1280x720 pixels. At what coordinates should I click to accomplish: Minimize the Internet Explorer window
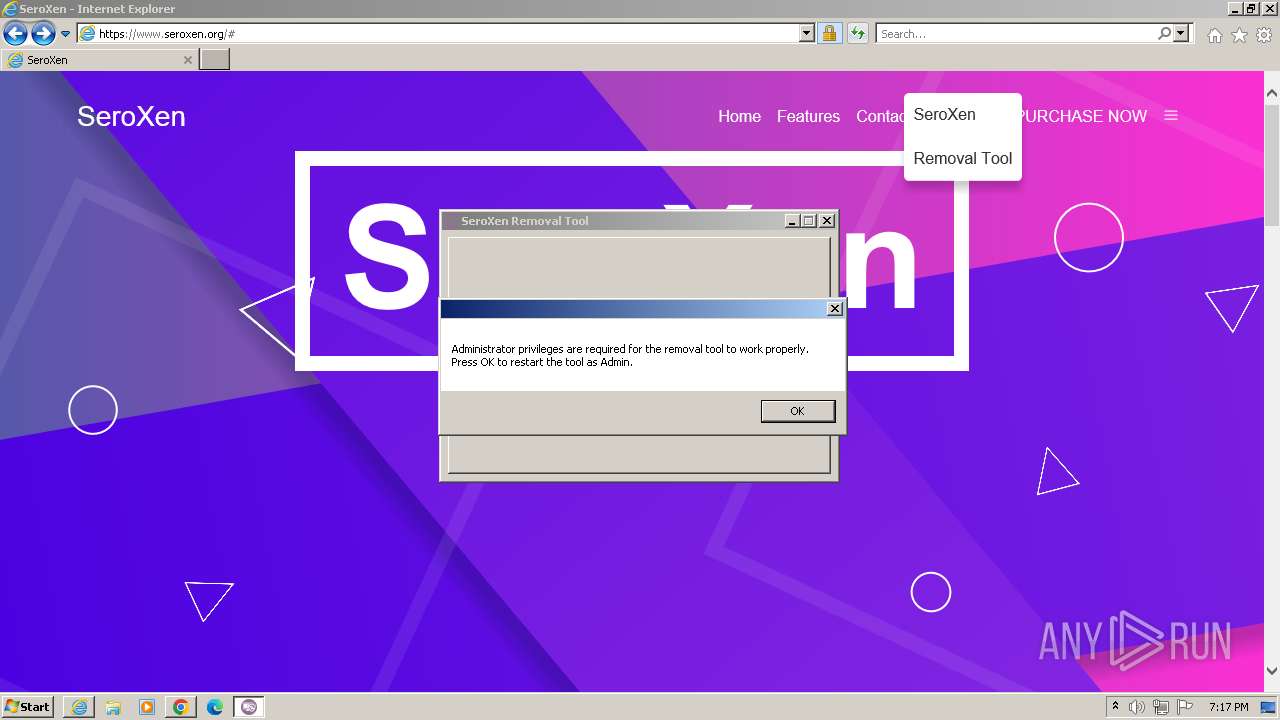tap(1235, 8)
